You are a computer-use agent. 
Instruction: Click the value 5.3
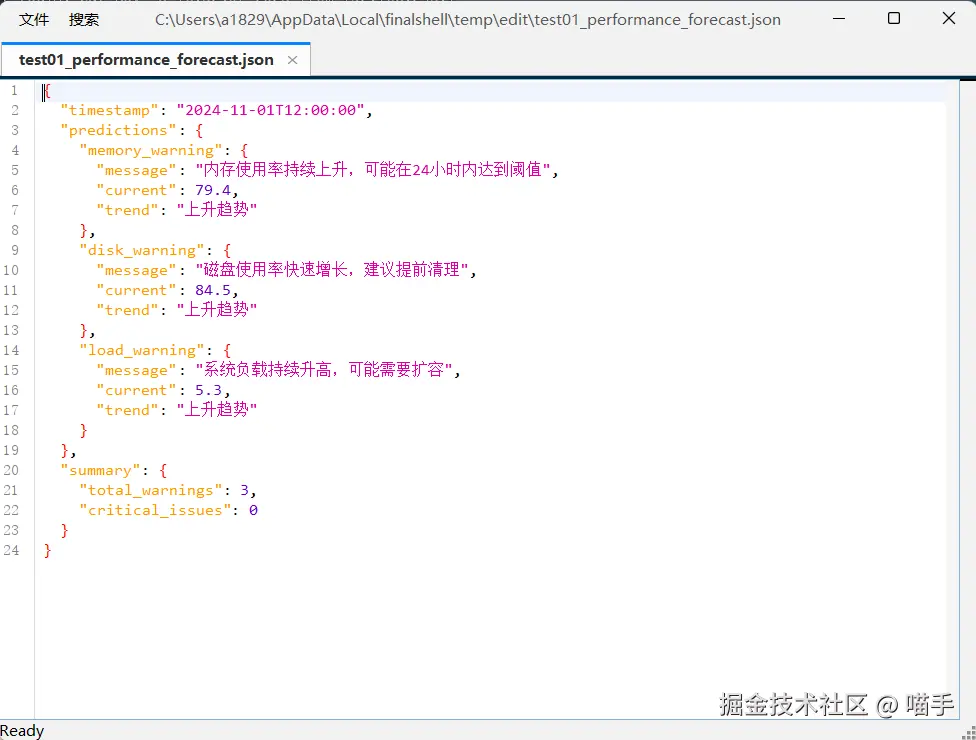point(209,390)
